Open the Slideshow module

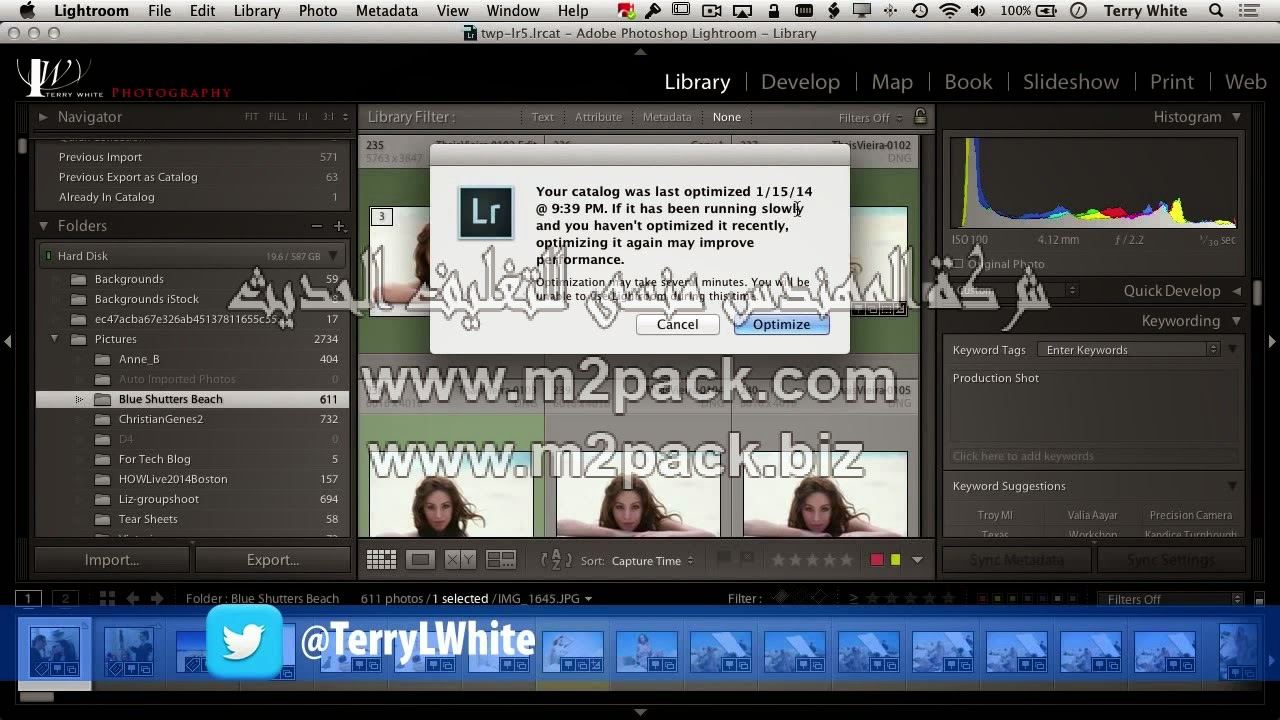pyautogui.click(x=1071, y=82)
